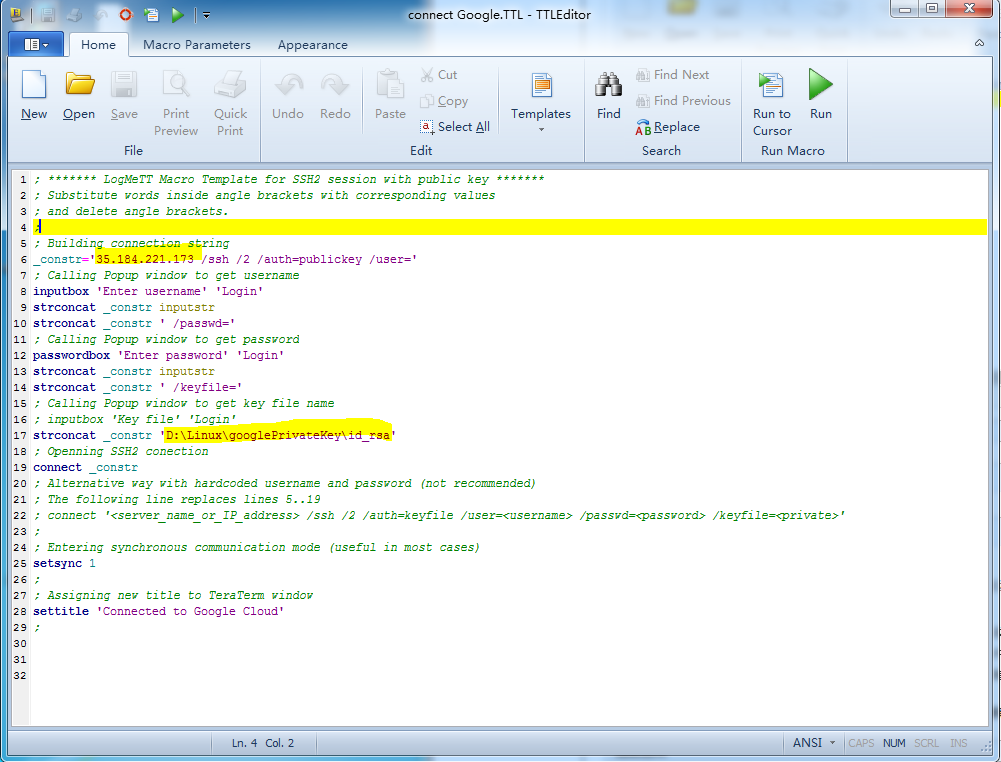The width and height of the screenshot is (1001, 762).
Task: Expand the Templates dropdown
Action: click(541, 102)
